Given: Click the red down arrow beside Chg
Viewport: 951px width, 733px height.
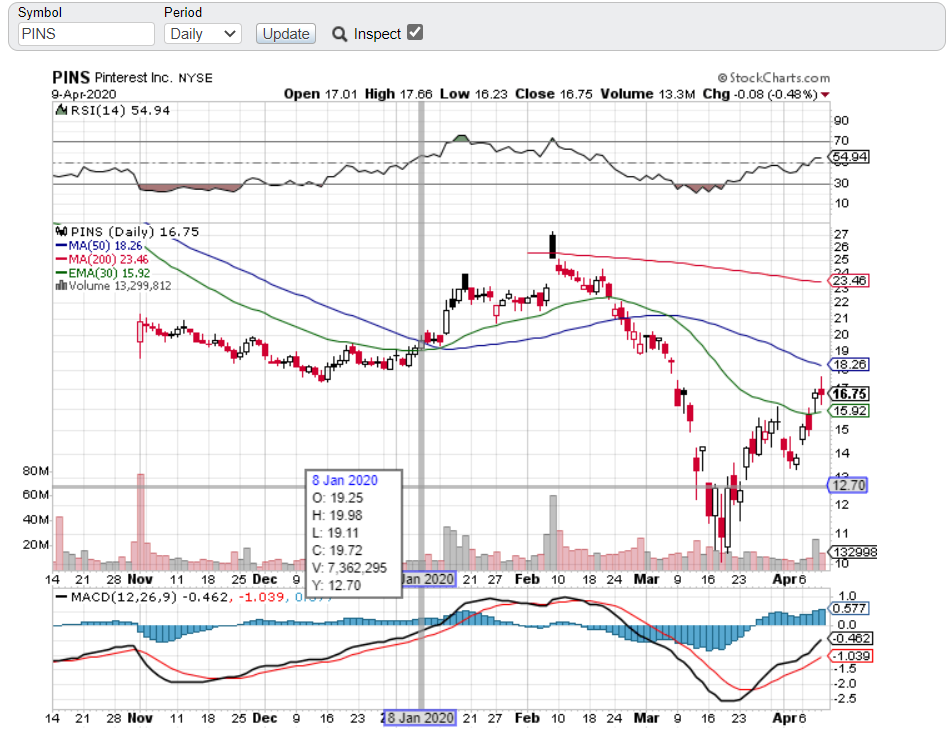Looking at the screenshot, I should pos(824,95).
